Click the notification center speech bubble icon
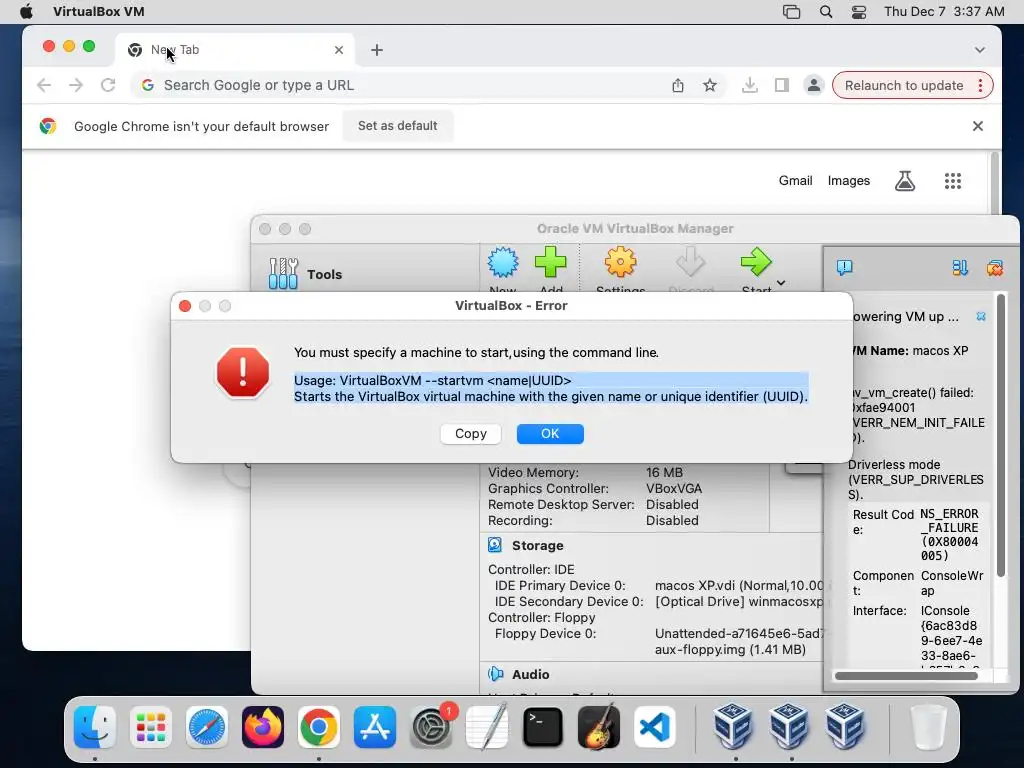This screenshot has width=1024, height=768. (x=844, y=267)
